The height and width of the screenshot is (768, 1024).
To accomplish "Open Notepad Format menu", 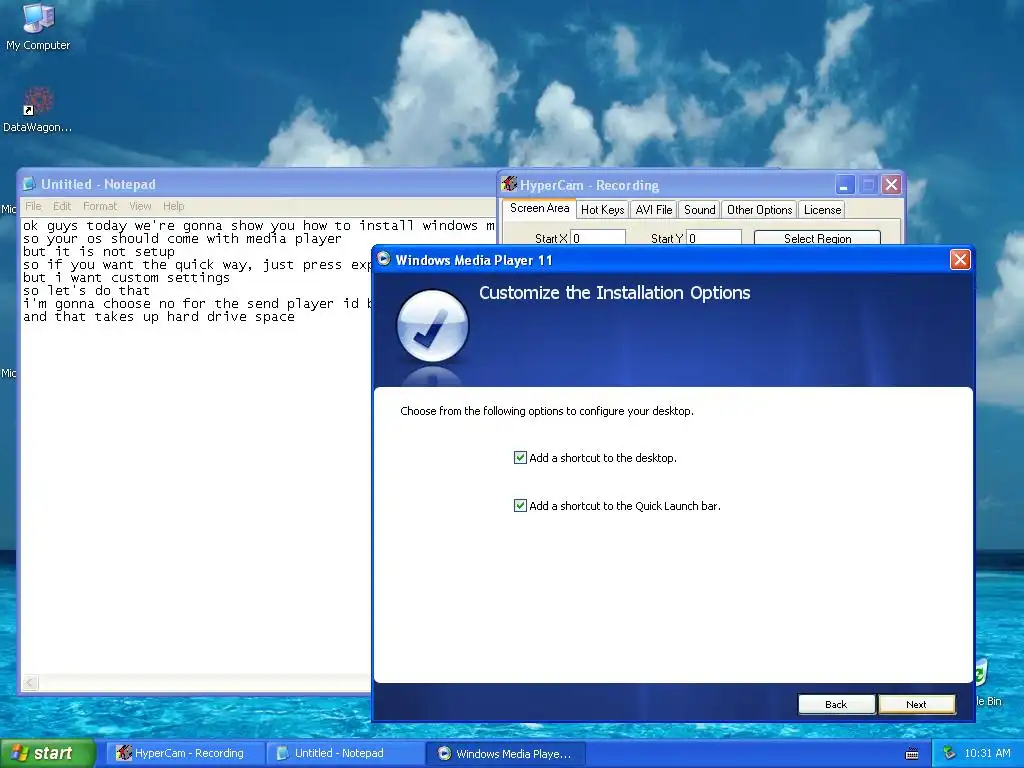I will [100, 206].
